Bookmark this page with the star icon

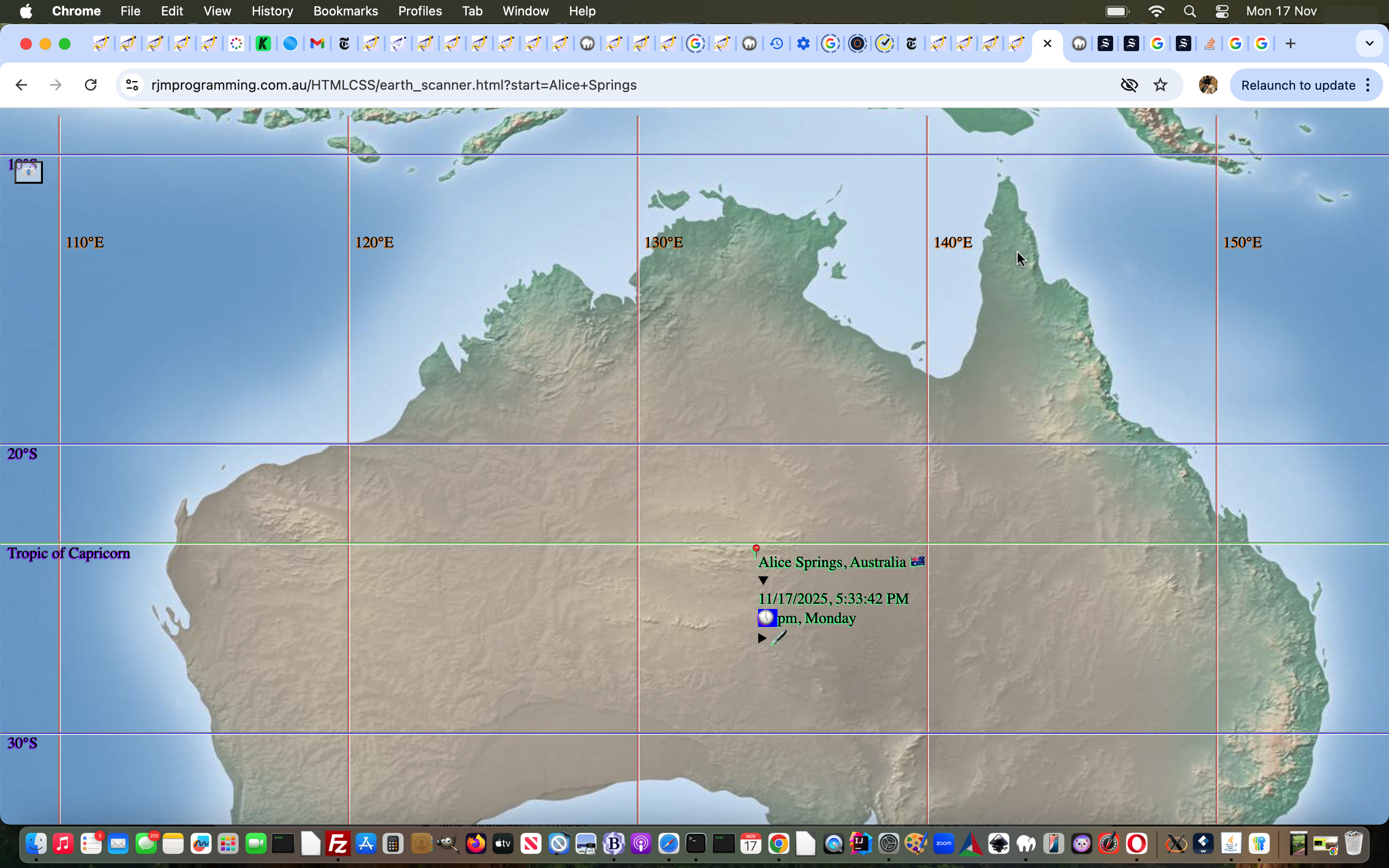pyautogui.click(x=1160, y=84)
